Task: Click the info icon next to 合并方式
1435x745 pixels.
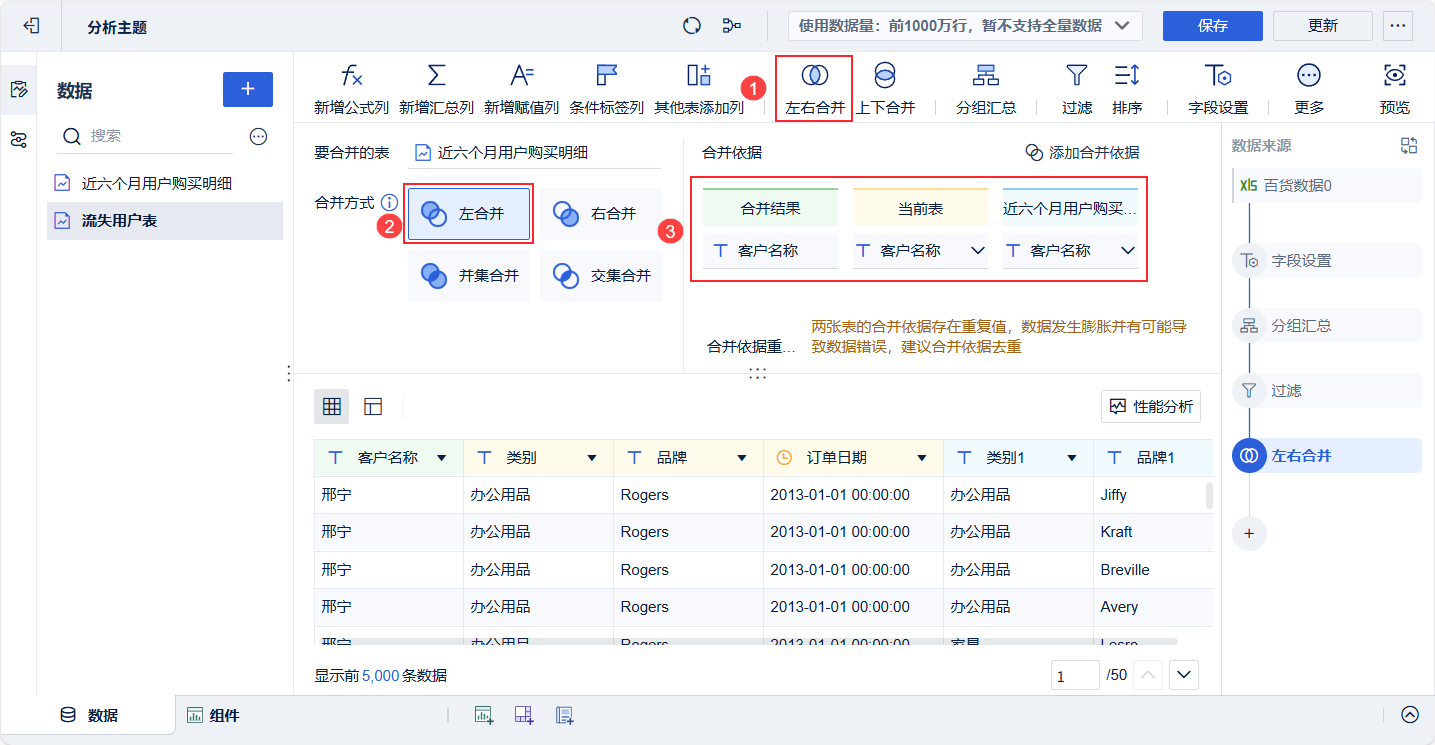Action: coord(389,203)
